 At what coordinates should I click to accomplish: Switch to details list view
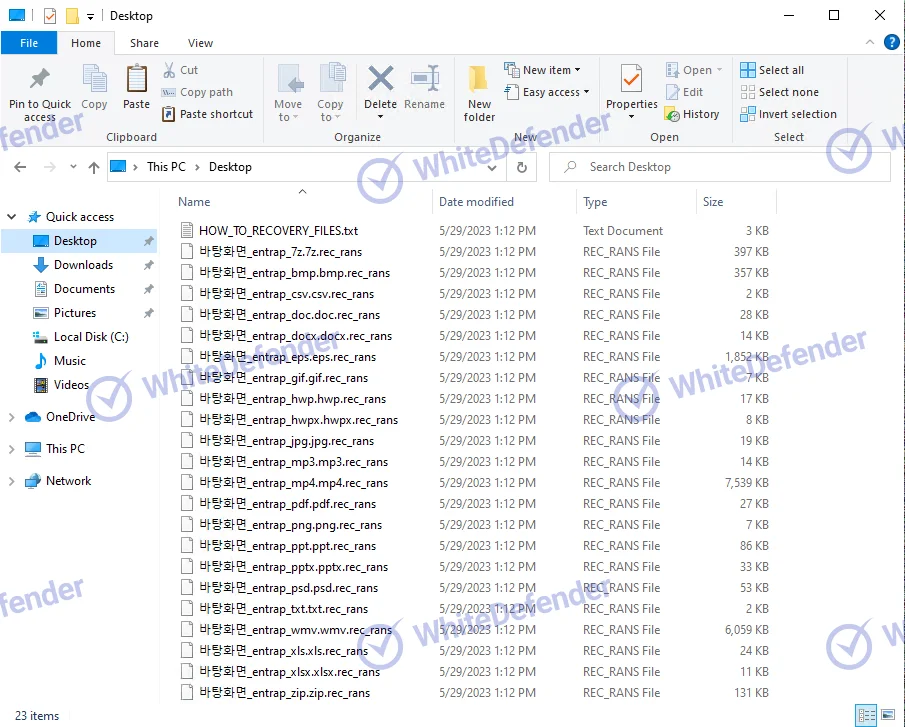click(x=866, y=715)
